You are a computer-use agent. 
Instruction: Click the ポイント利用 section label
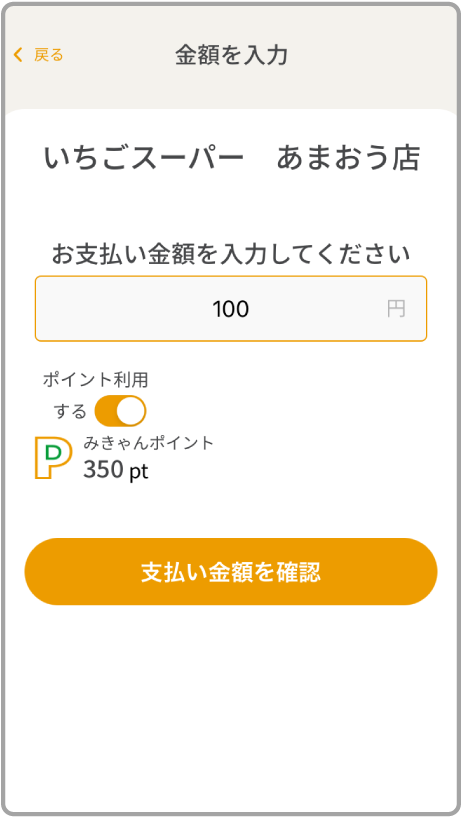point(96,380)
